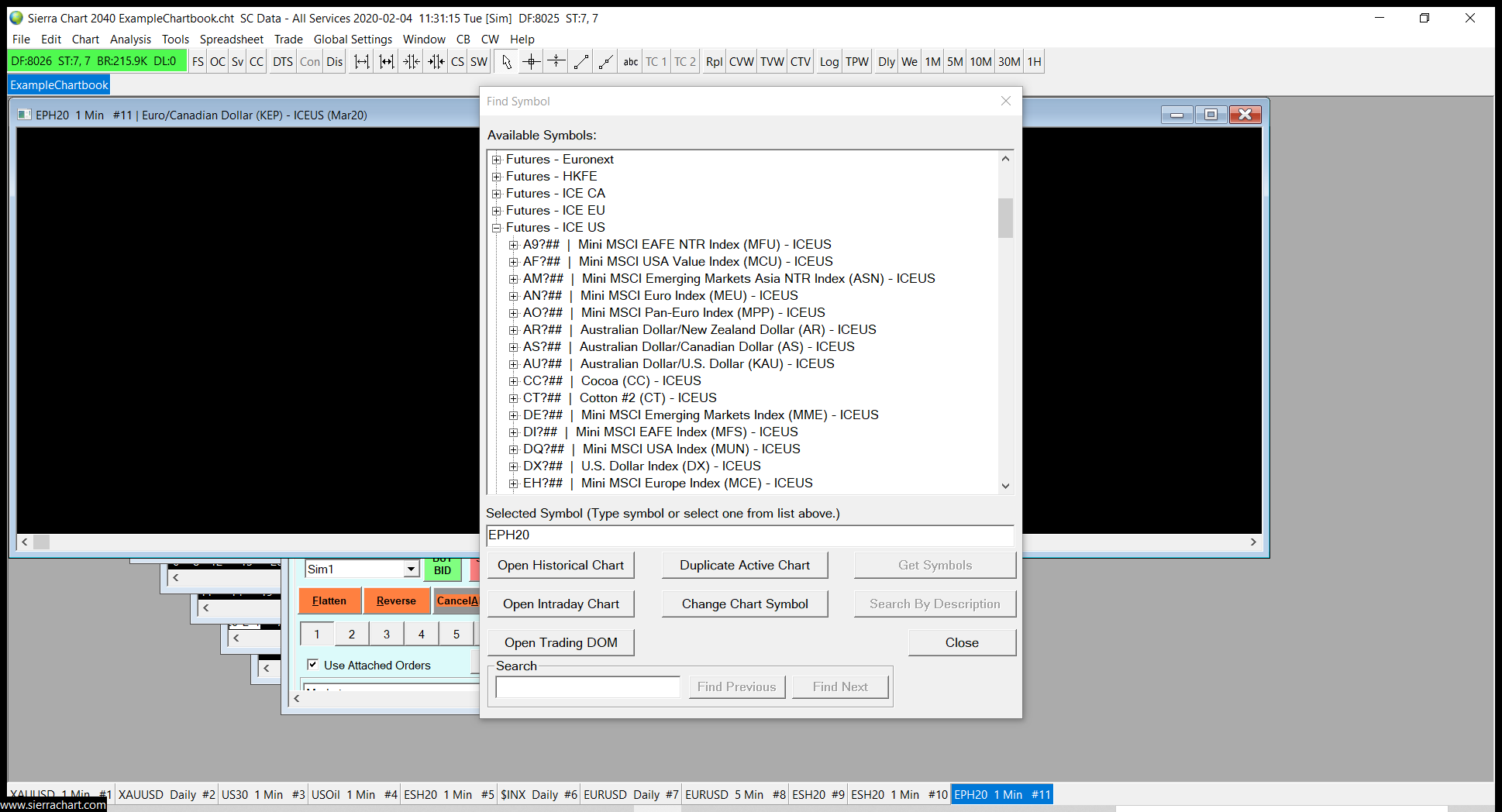Open the Sim1 account dropdown
The width and height of the screenshot is (1502, 812).
412,569
